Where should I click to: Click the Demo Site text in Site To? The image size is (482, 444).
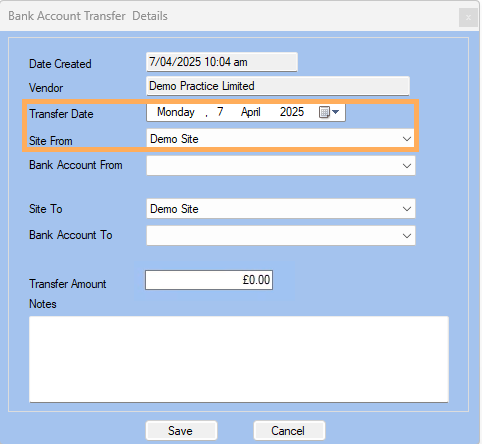(x=174, y=209)
